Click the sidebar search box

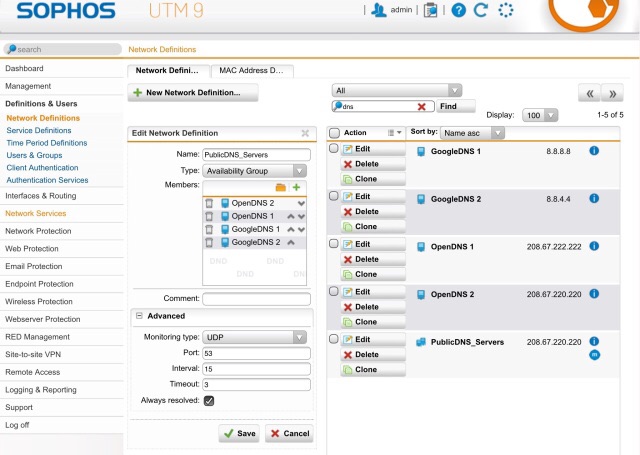tap(63, 49)
